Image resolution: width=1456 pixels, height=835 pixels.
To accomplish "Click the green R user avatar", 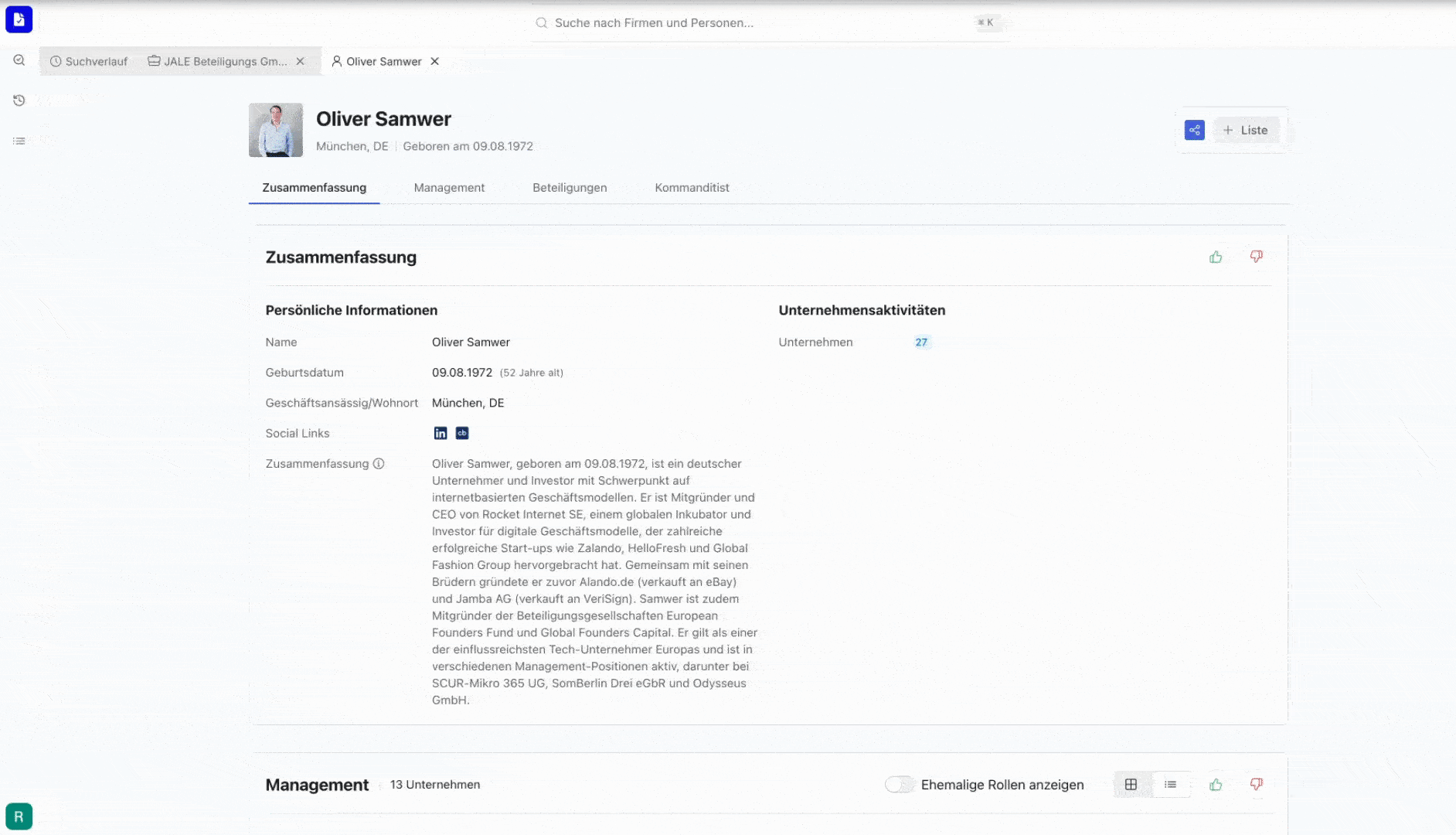I will tap(19, 816).
